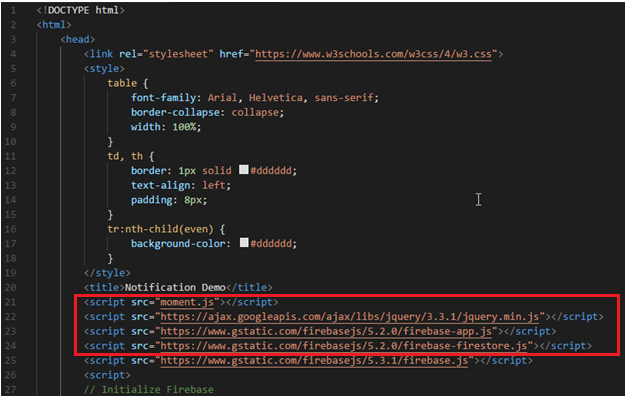Click line number 21 in the gutter
Viewport: 626px width, 397px height.
coord(11,302)
